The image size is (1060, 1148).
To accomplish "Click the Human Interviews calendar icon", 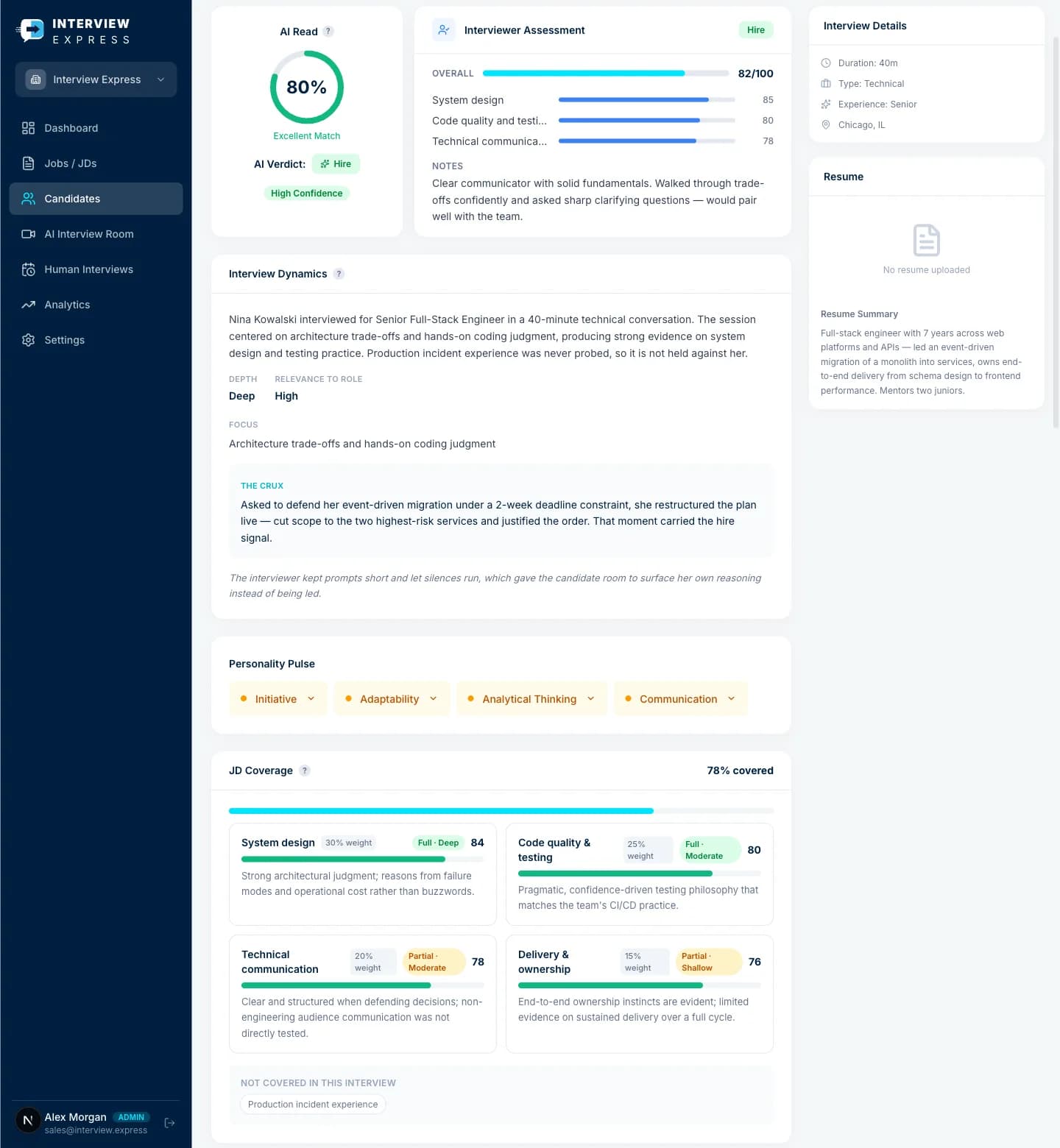I will 28,269.
